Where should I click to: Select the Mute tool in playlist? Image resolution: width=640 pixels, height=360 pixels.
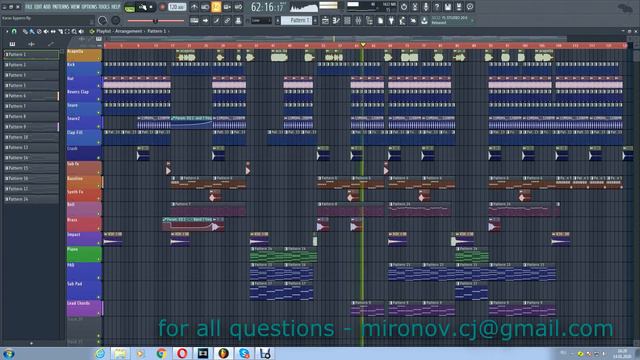tap(46, 31)
